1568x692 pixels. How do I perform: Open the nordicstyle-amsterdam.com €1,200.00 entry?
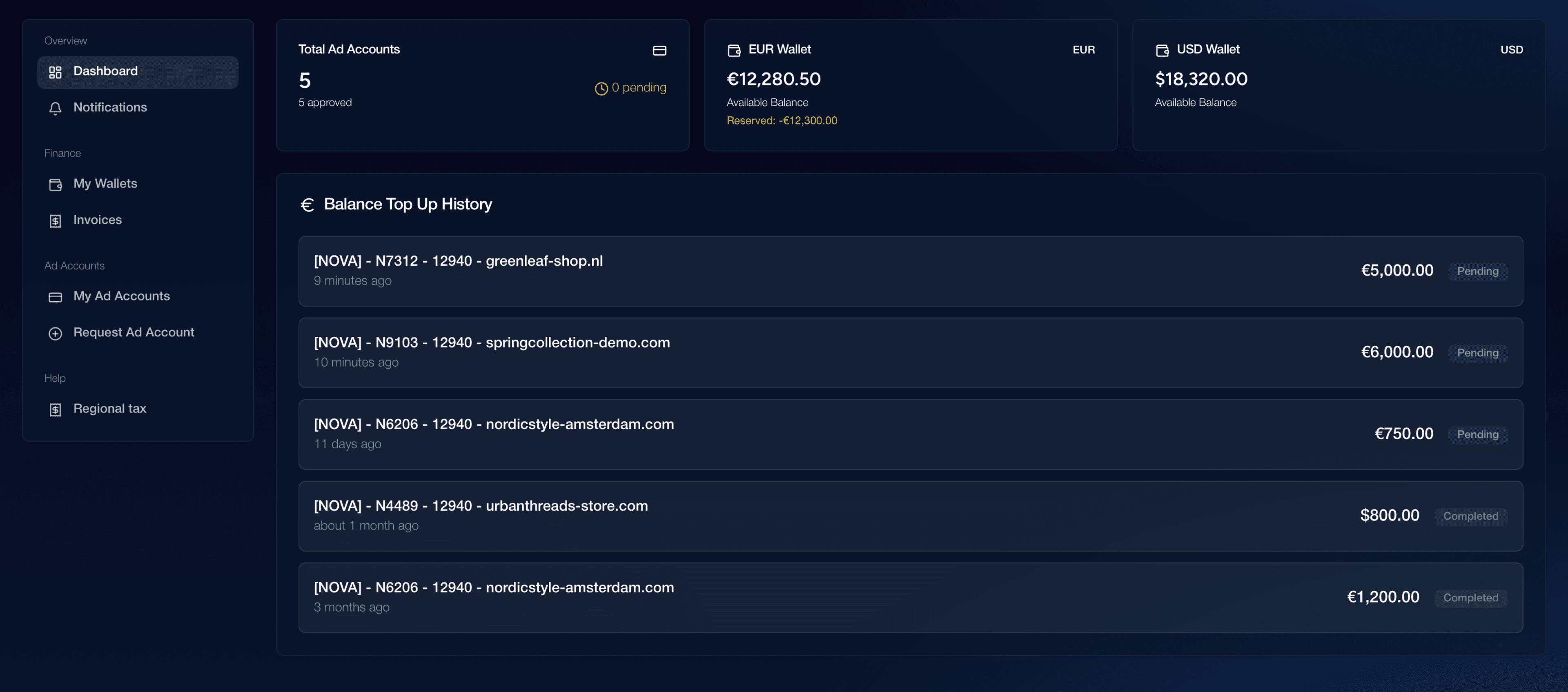[911, 598]
